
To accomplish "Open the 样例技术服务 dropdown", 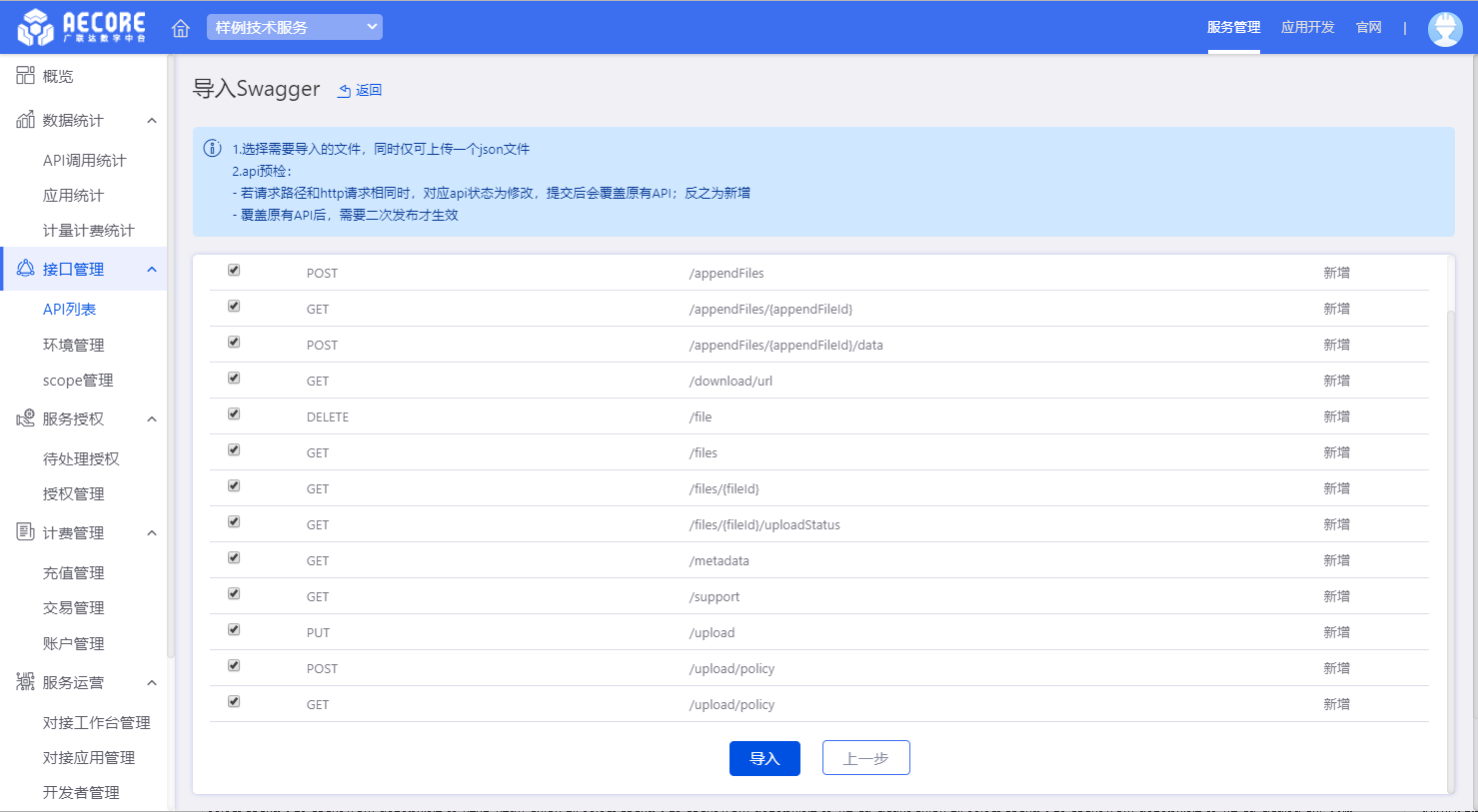I will tap(294, 27).
